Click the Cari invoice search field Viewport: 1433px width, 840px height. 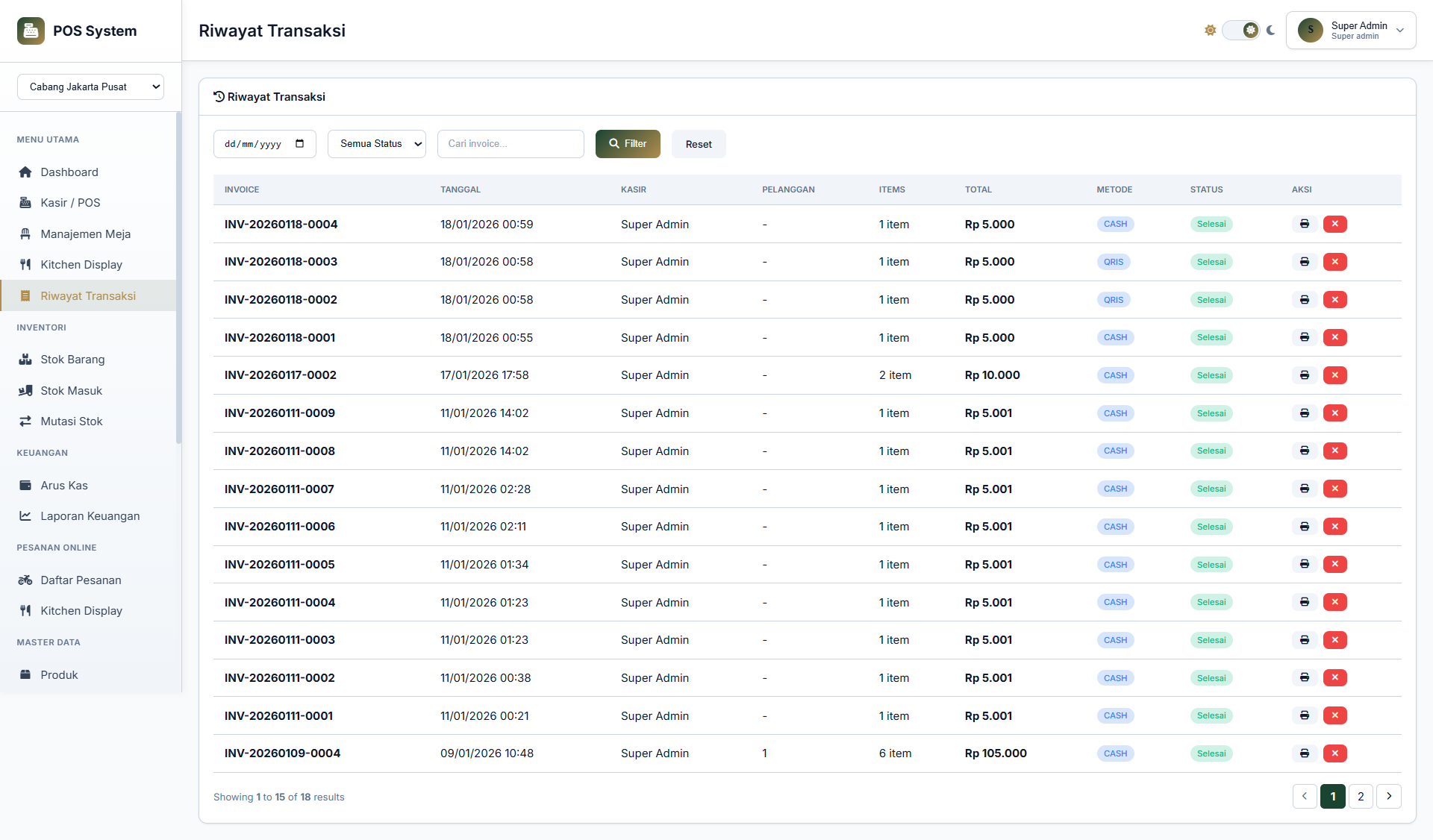[x=511, y=143]
